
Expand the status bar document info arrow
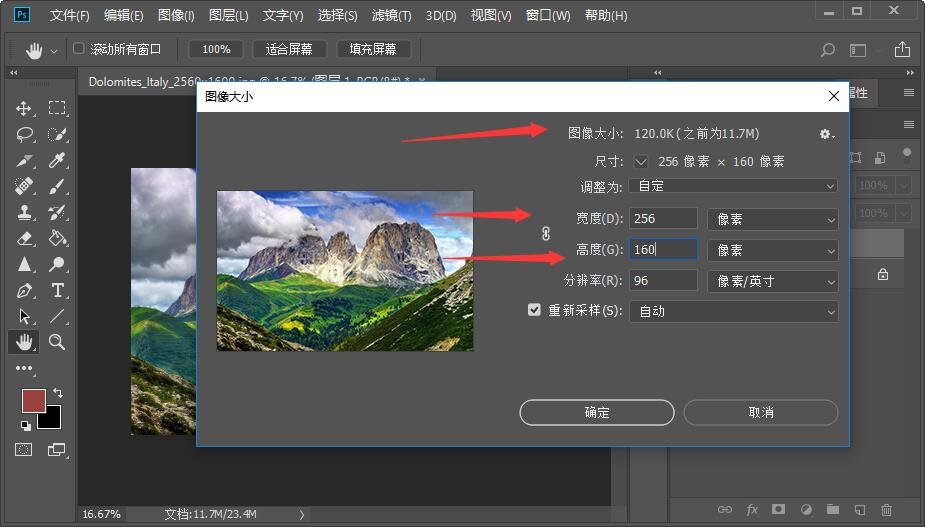tap(301, 515)
